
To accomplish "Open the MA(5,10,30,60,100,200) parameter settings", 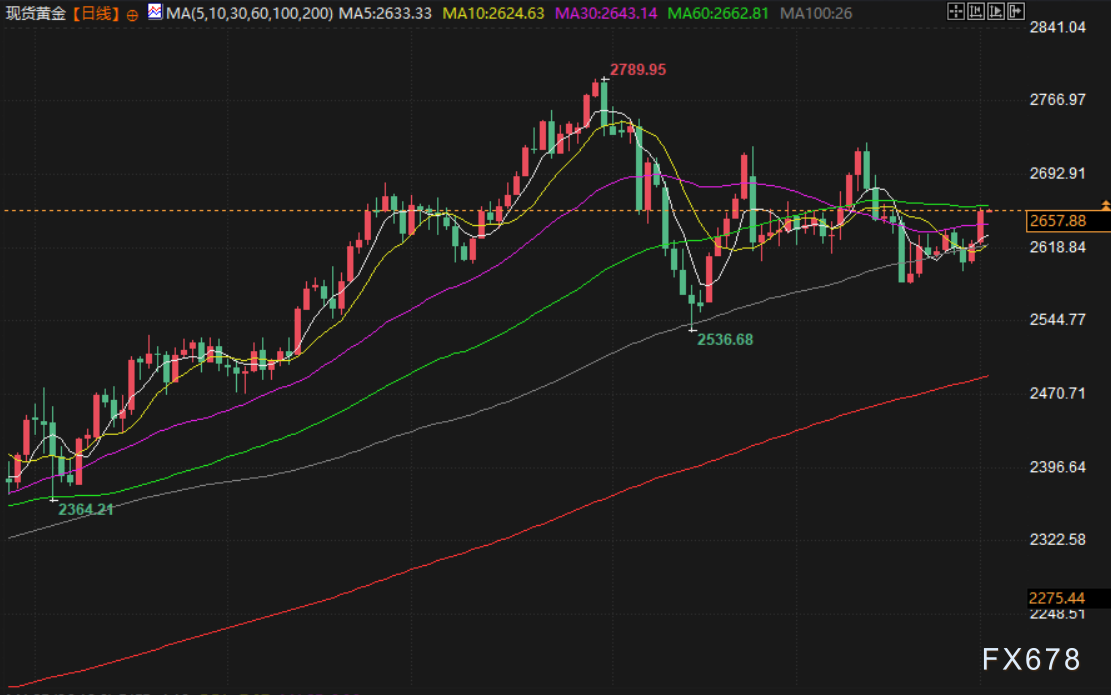I will [x=250, y=14].
